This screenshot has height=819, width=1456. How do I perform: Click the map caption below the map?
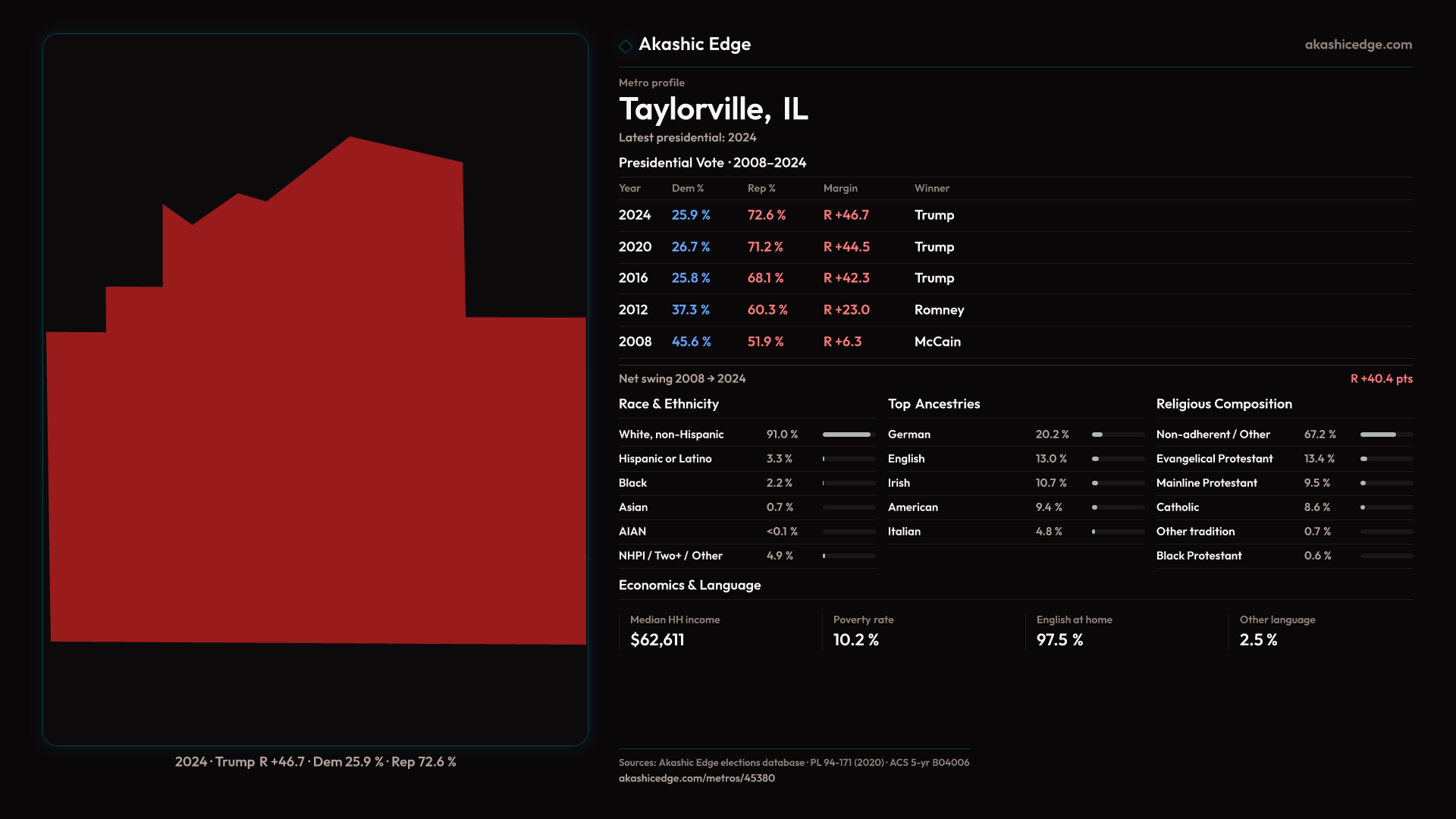click(315, 761)
